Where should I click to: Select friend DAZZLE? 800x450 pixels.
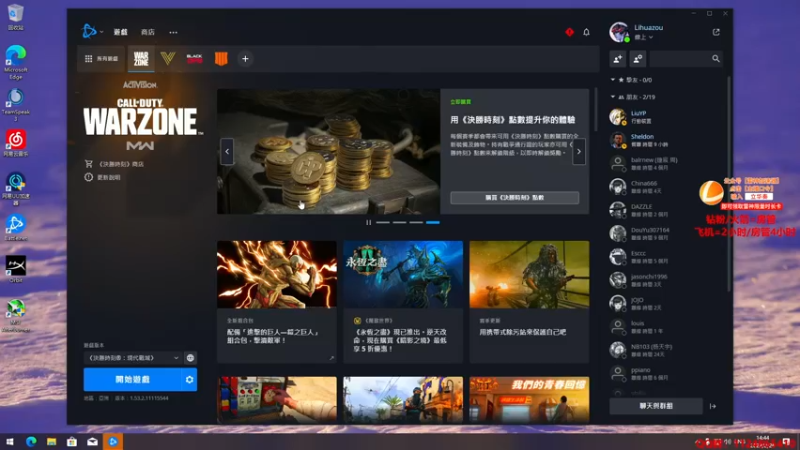666,210
